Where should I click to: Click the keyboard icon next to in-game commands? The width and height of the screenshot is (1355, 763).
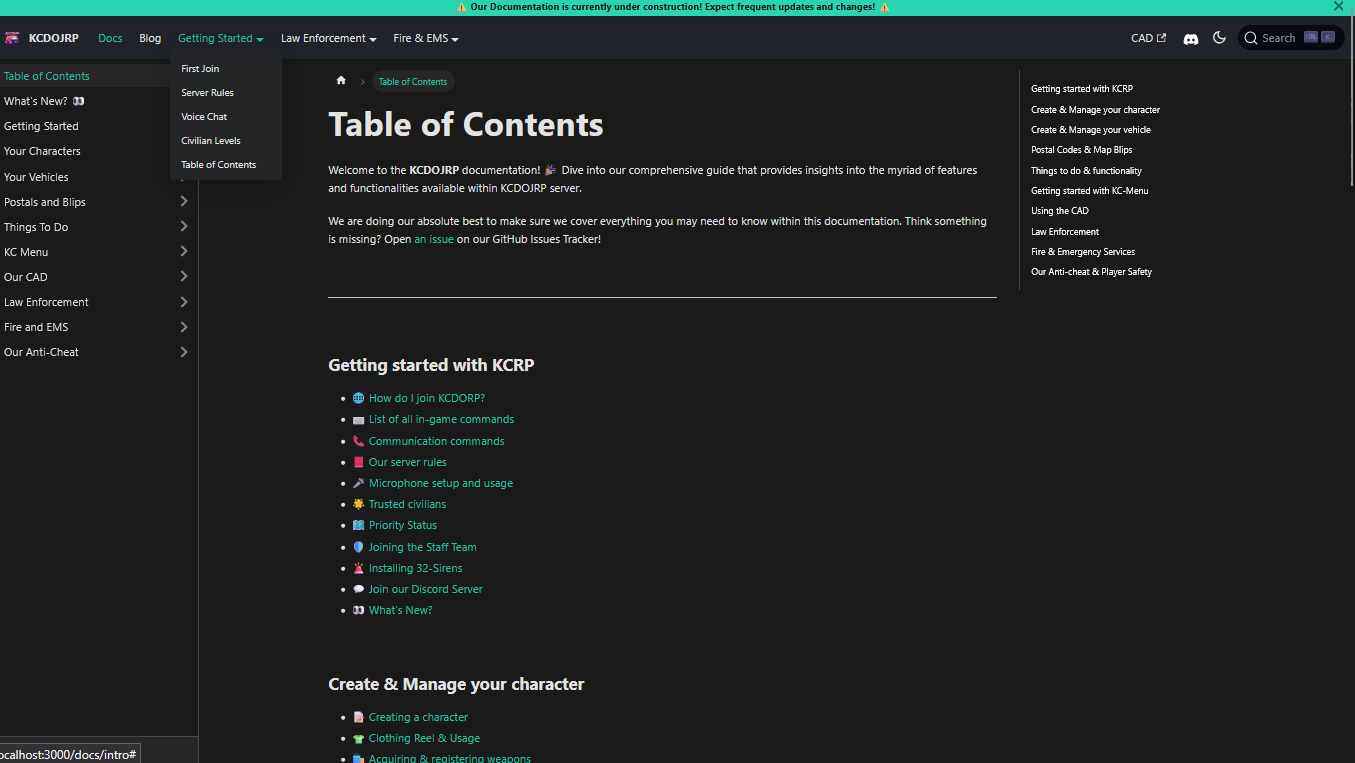point(357,419)
